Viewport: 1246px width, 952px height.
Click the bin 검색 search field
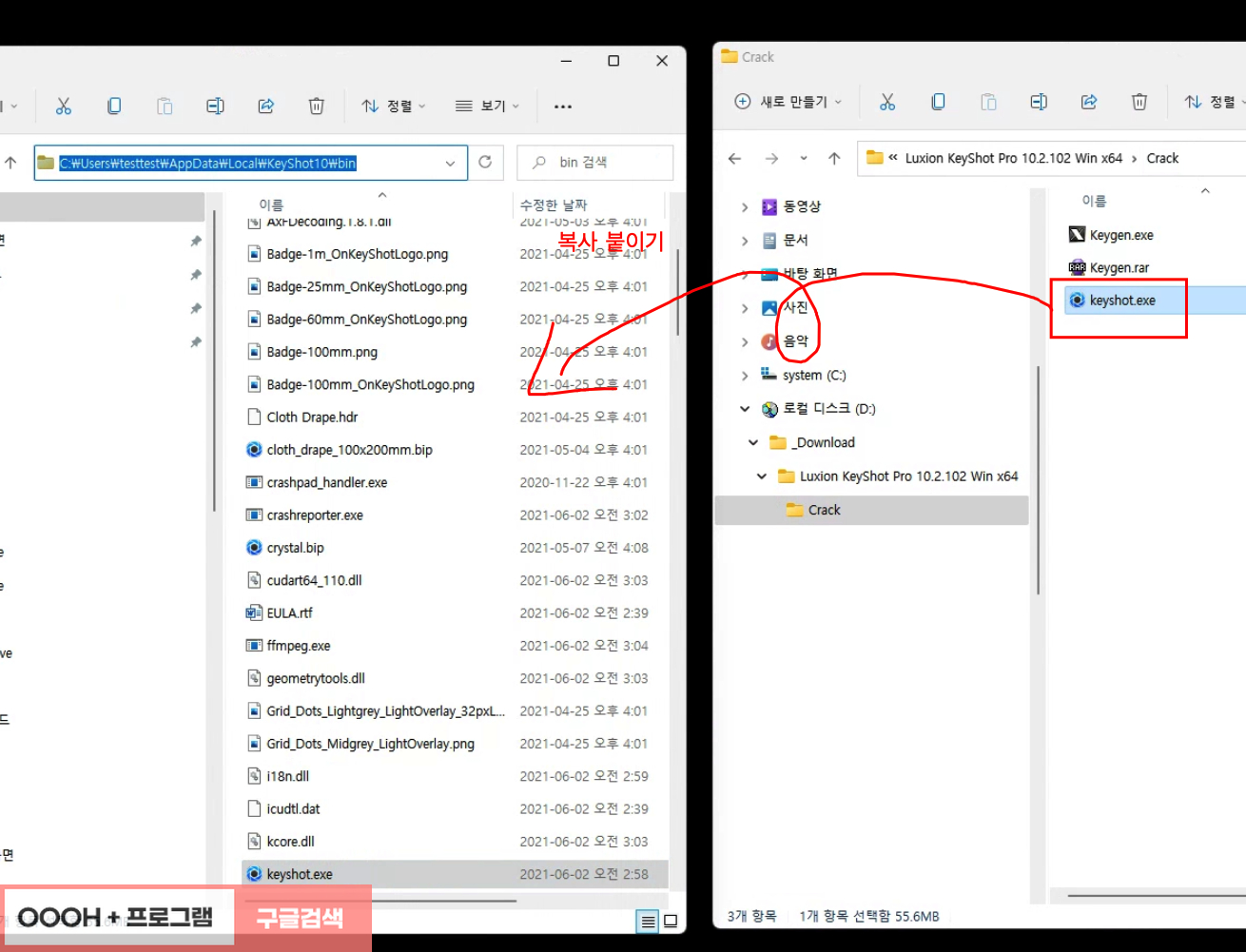pos(595,163)
